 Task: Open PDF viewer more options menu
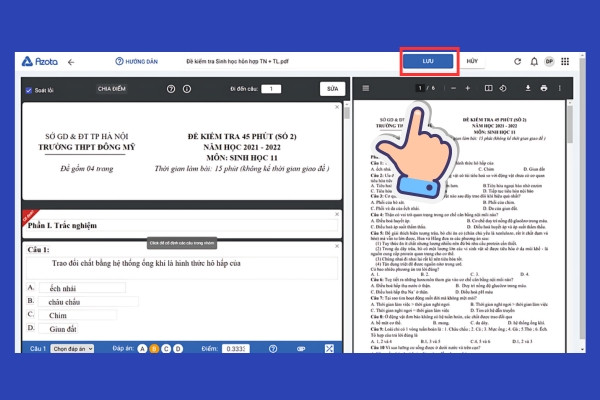[559, 88]
